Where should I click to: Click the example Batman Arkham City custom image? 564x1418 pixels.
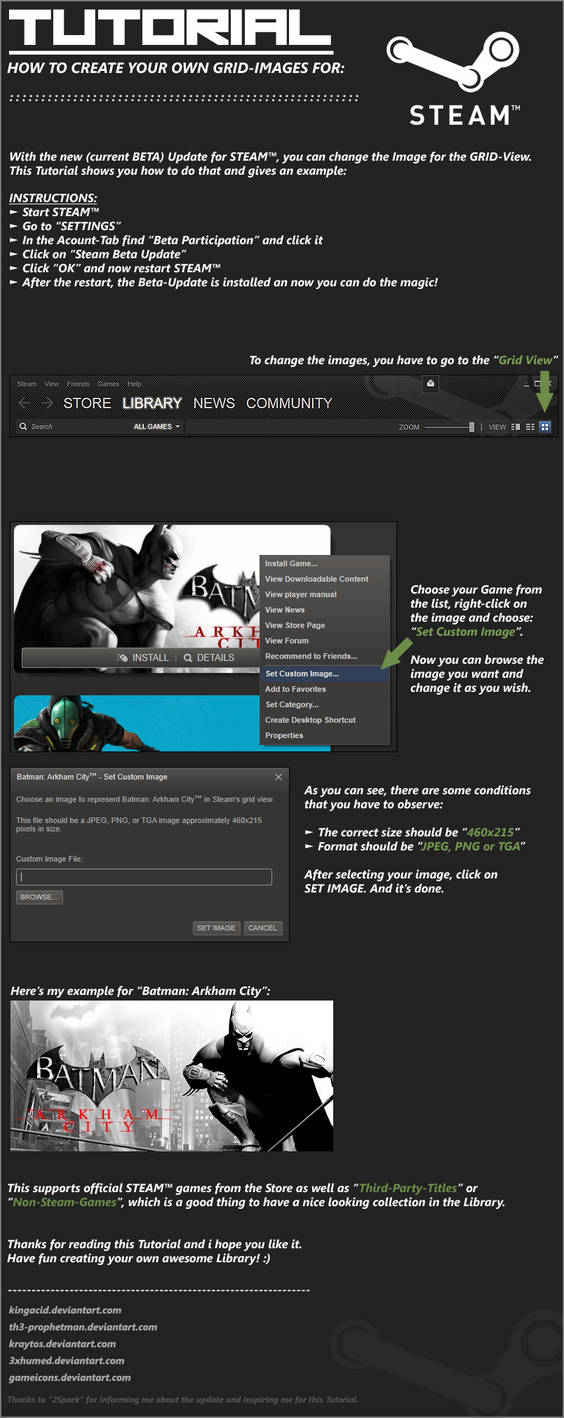172,1076
